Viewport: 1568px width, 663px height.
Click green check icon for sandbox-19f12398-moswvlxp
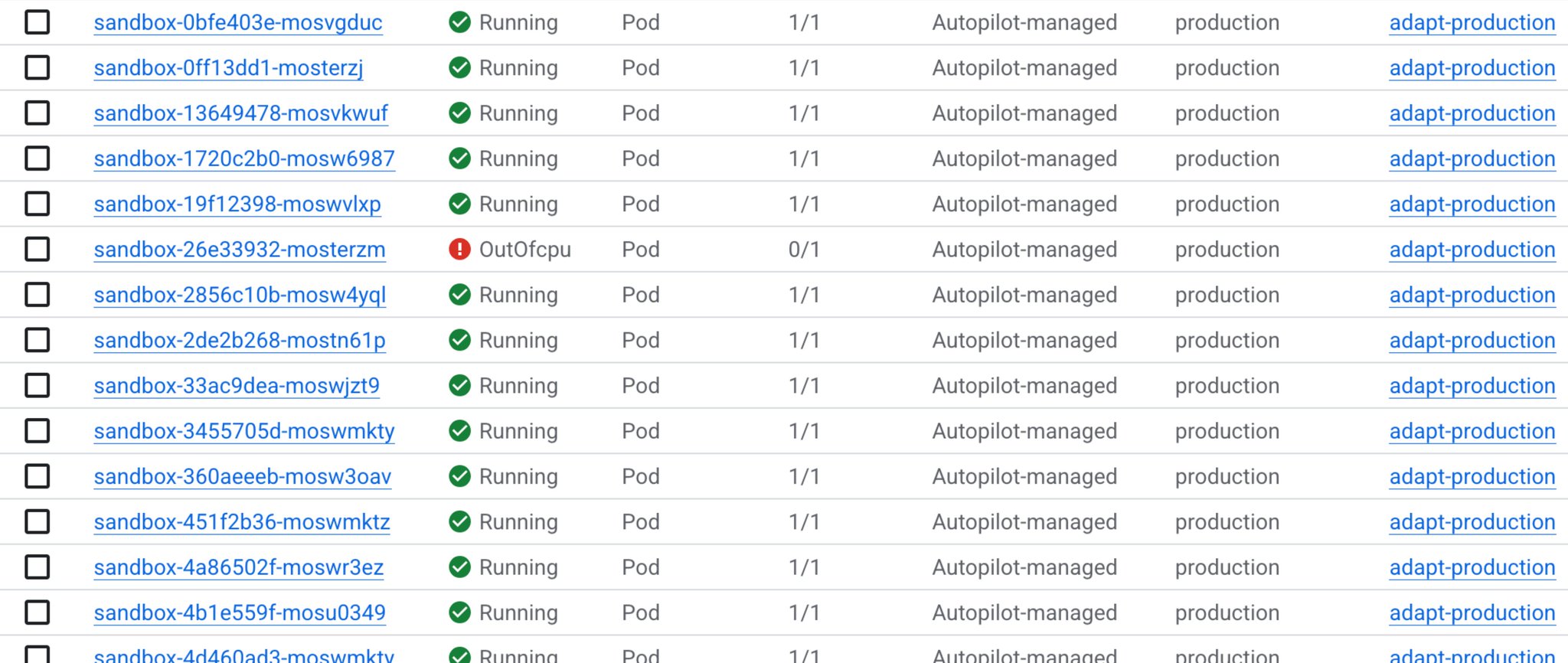click(459, 204)
